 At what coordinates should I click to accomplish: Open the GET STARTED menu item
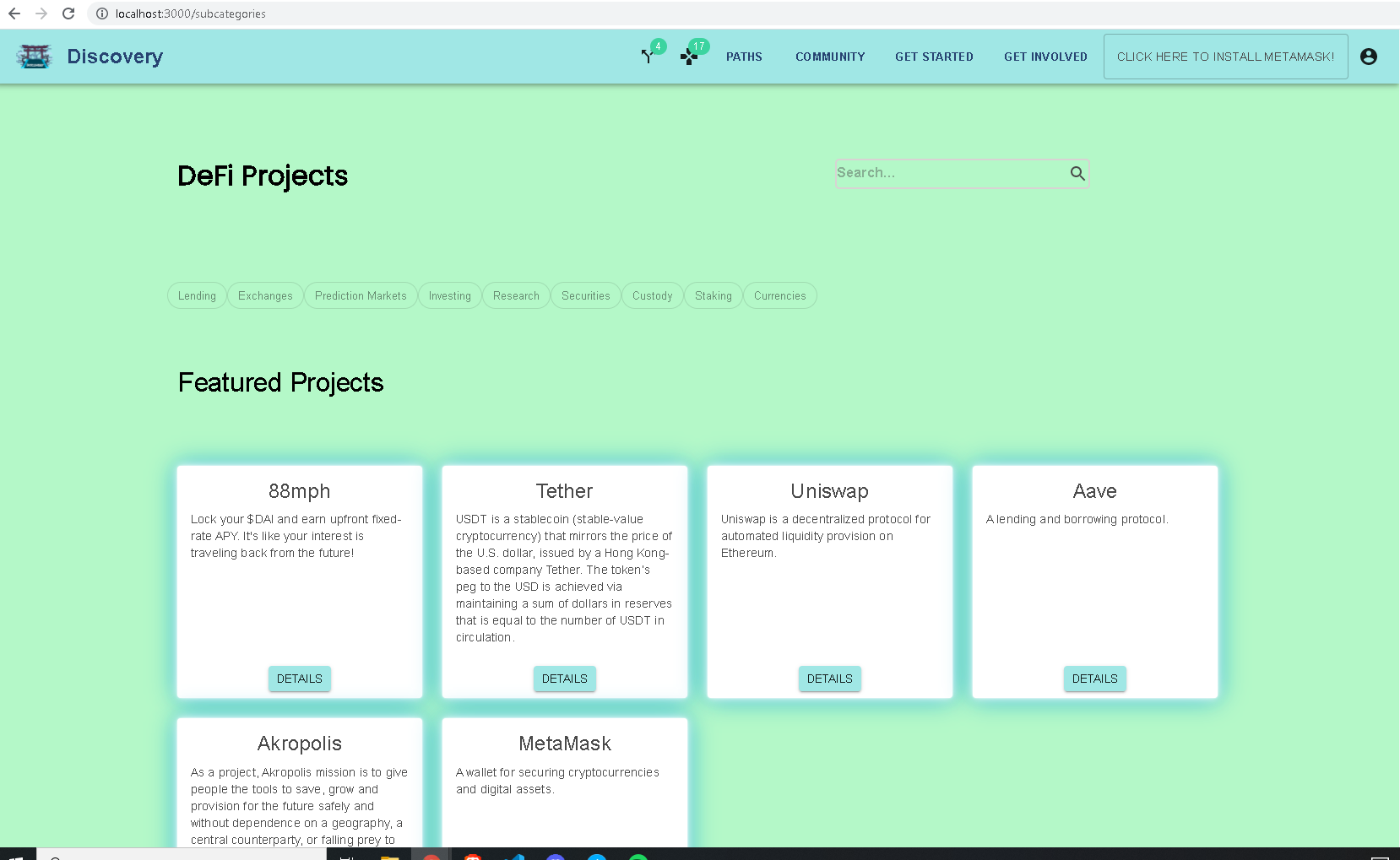[934, 57]
